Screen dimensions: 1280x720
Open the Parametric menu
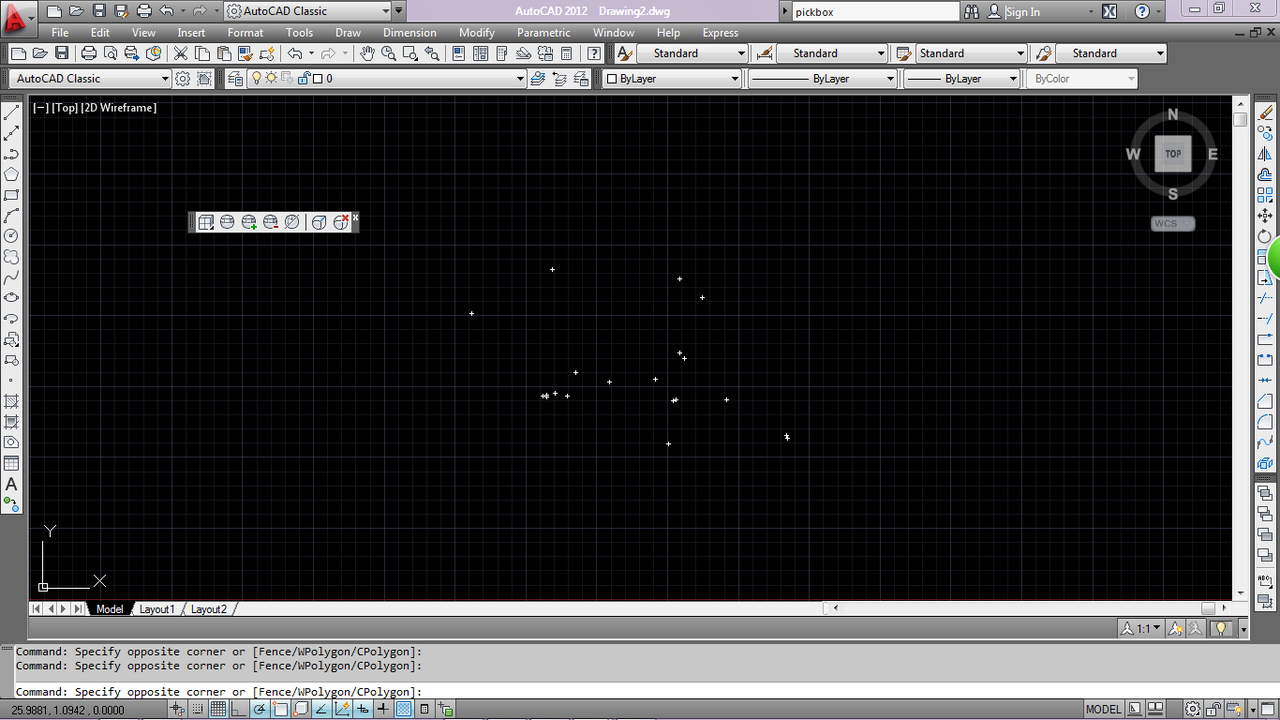(544, 32)
